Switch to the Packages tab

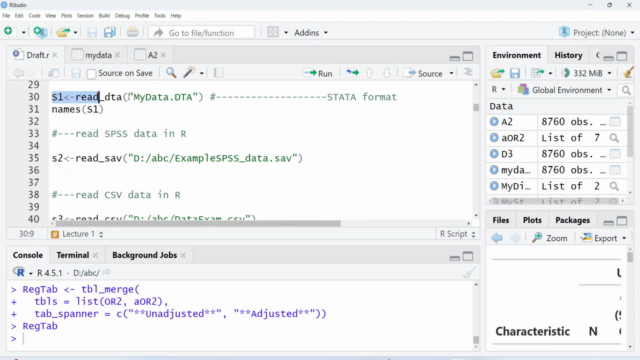(572, 220)
